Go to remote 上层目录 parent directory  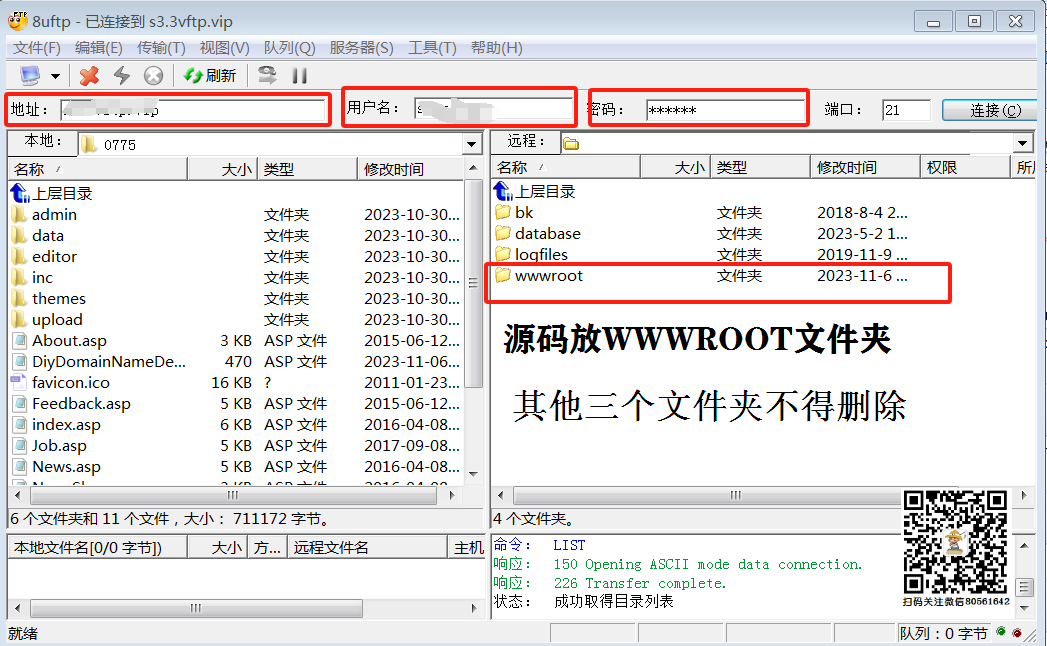tap(545, 191)
